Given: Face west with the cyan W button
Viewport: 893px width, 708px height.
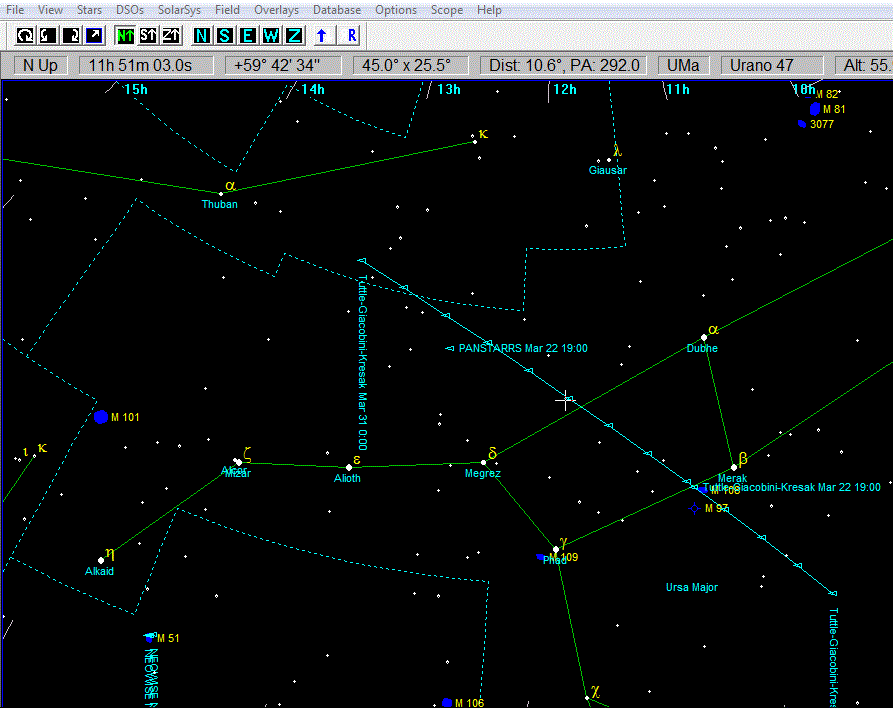Looking at the screenshot, I should click(271, 36).
